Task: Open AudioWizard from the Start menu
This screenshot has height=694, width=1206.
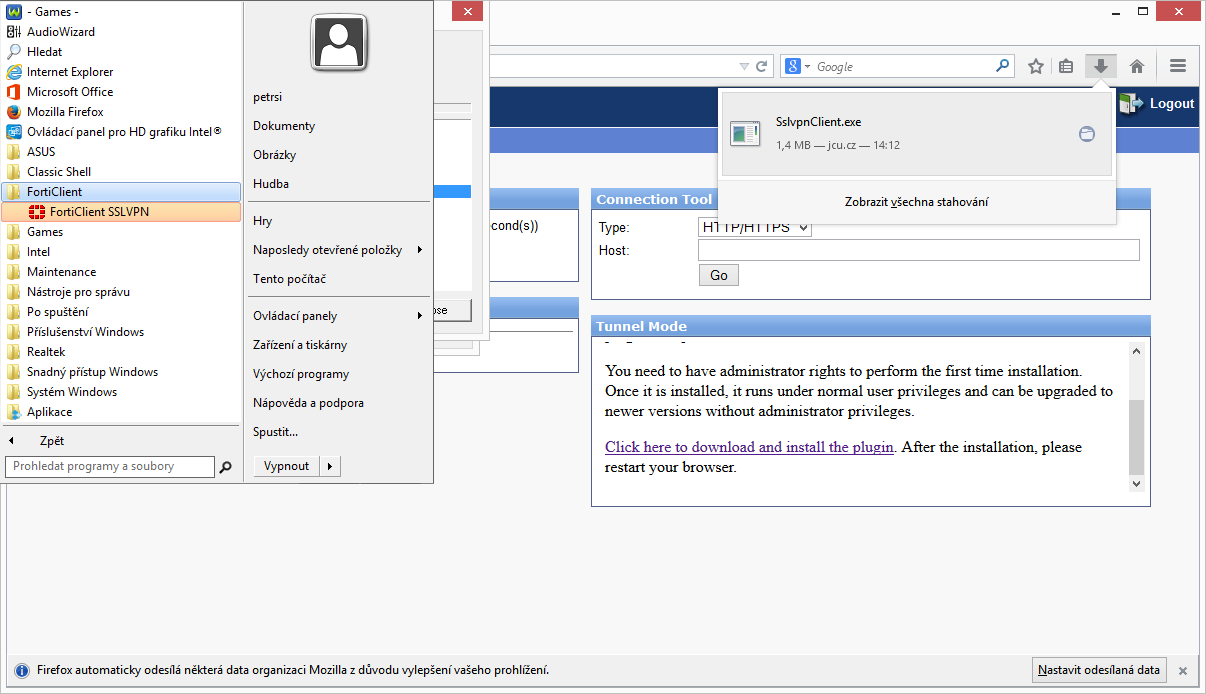Action: [60, 32]
